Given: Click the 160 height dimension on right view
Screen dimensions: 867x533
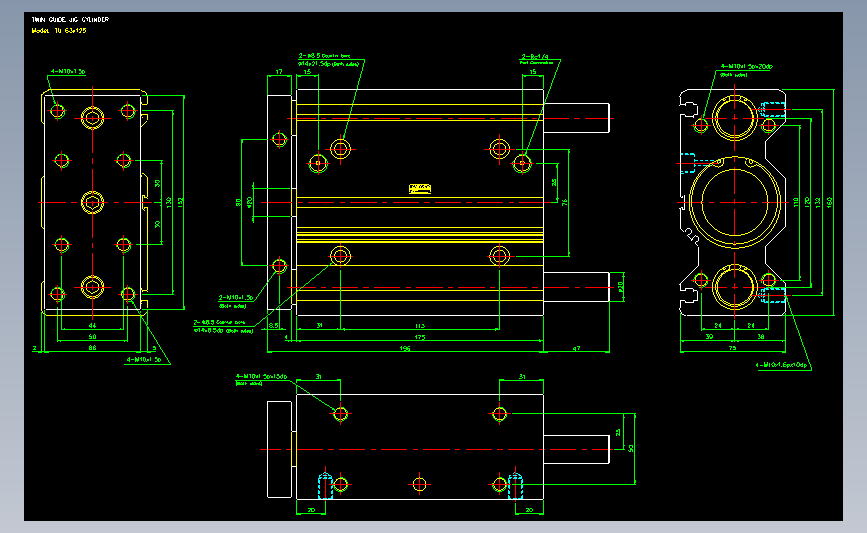Looking at the screenshot, I should pos(829,202).
